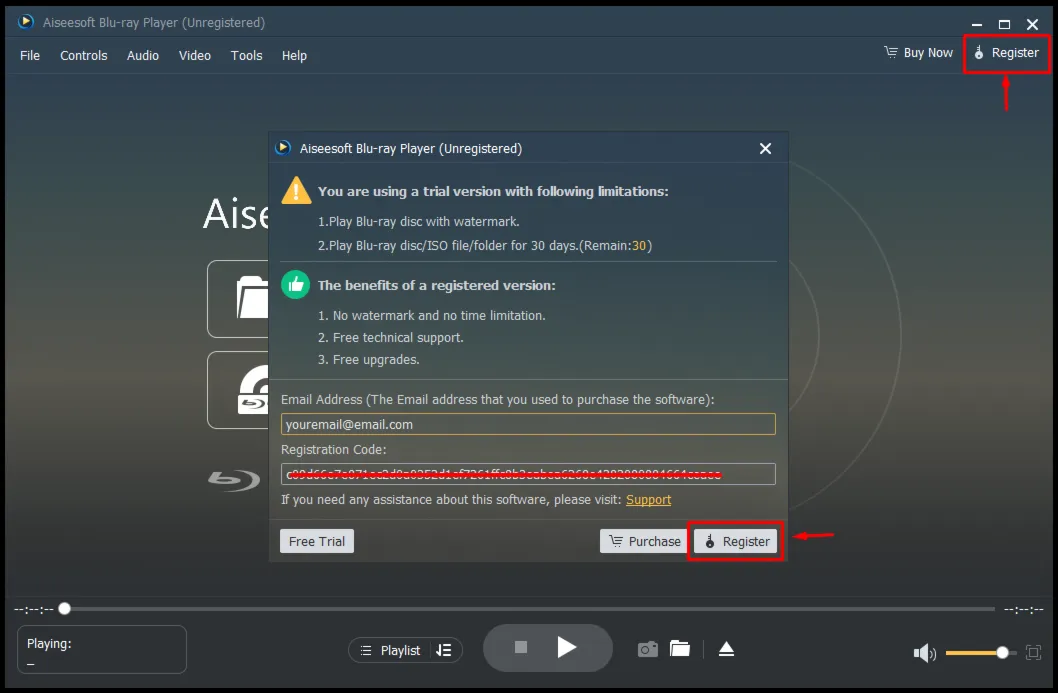
Task: Minimize the main window
Action: pos(977,24)
